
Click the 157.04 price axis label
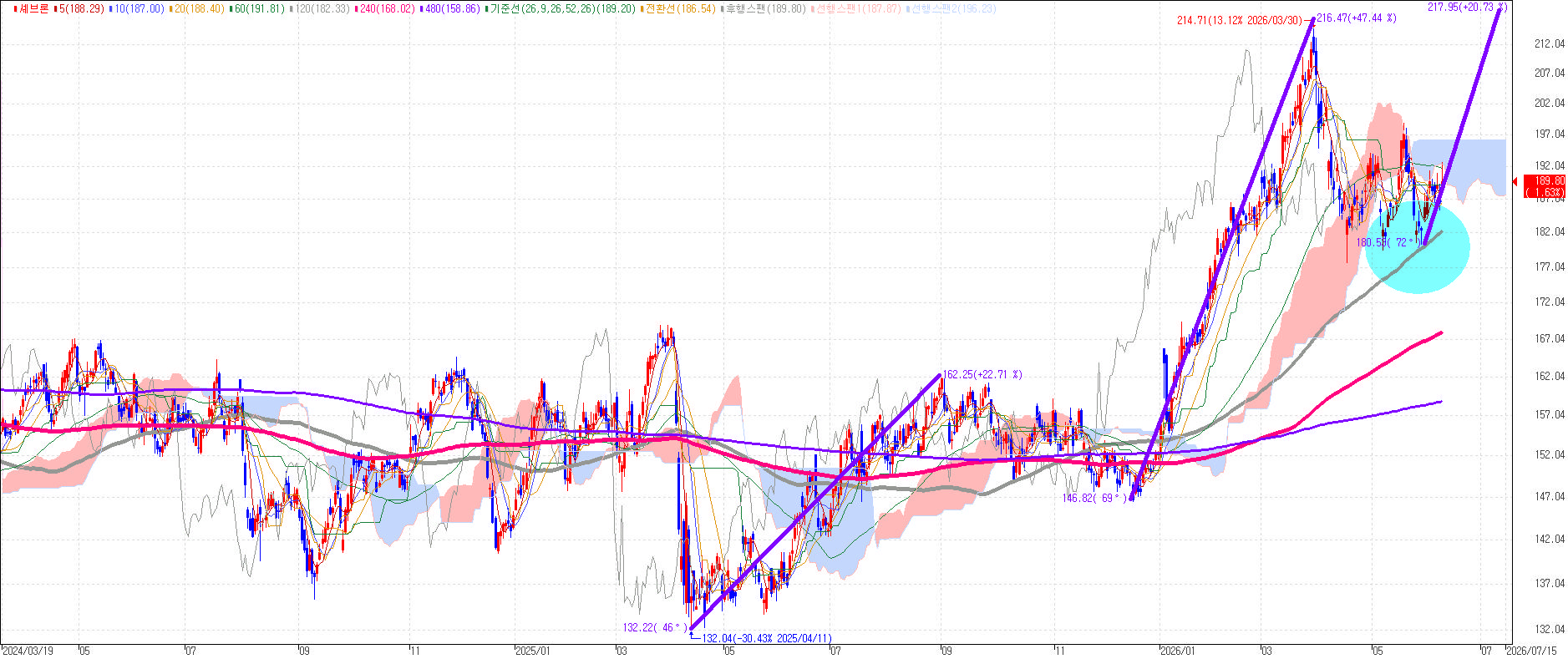click(1550, 414)
